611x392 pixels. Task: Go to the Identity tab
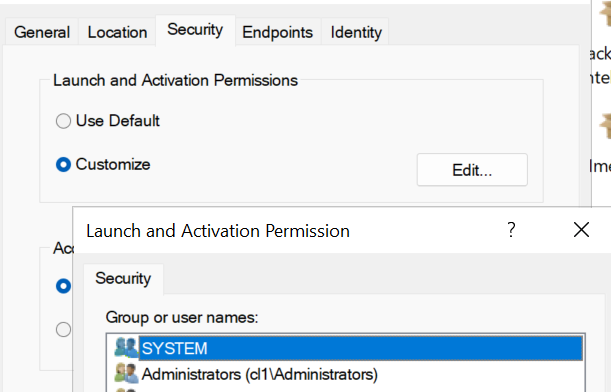(x=356, y=32)
